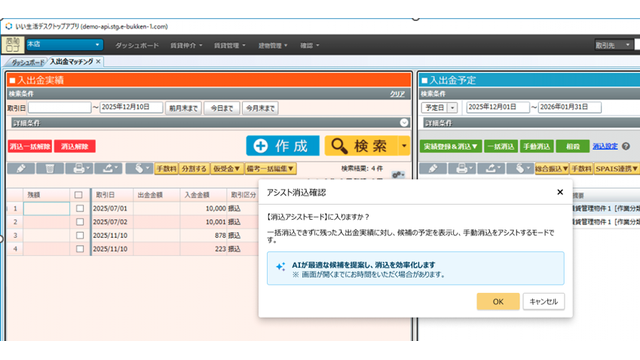Click the red 消込一括解除 button

[x=30, y=146]
